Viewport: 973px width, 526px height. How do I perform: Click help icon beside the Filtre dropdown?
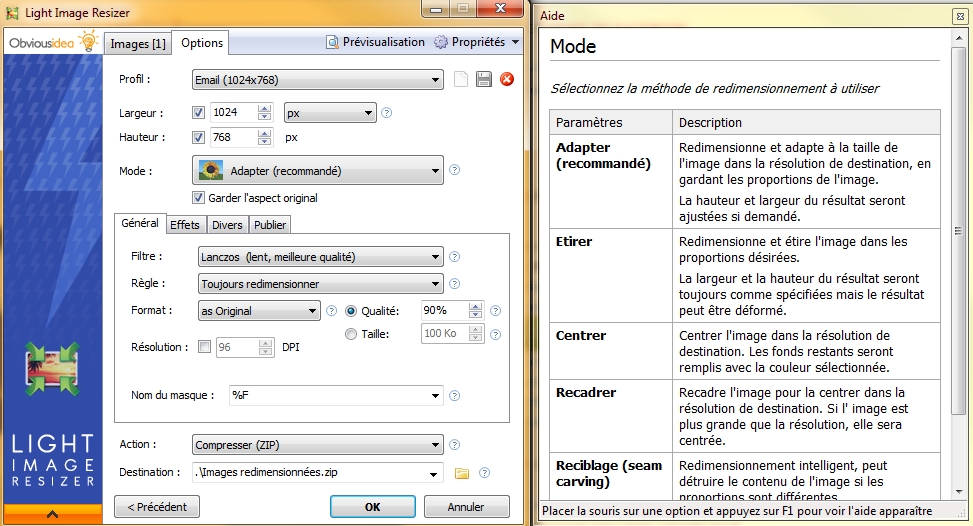click(455, 257)
